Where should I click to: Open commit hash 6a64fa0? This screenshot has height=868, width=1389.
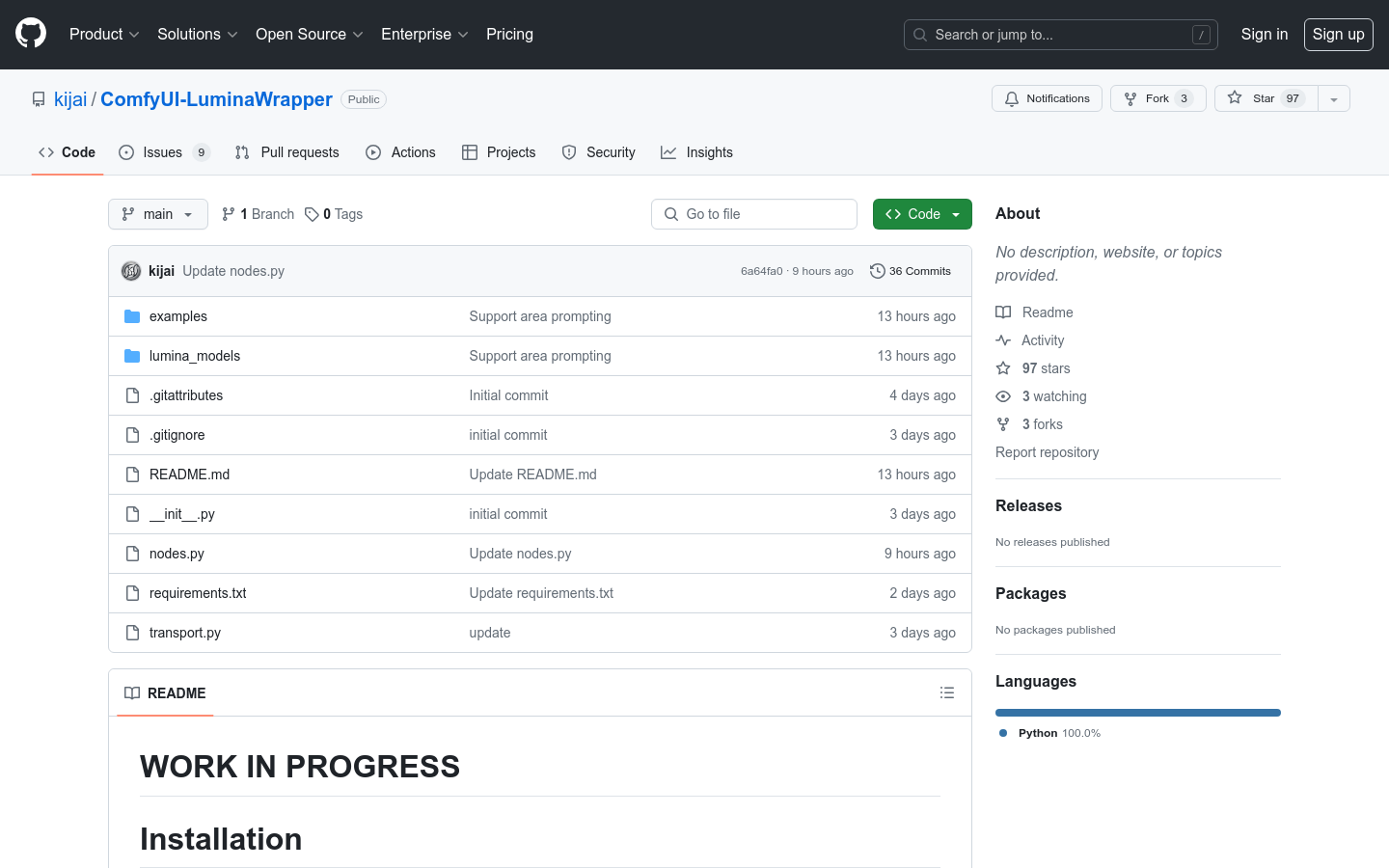point(762,271)
